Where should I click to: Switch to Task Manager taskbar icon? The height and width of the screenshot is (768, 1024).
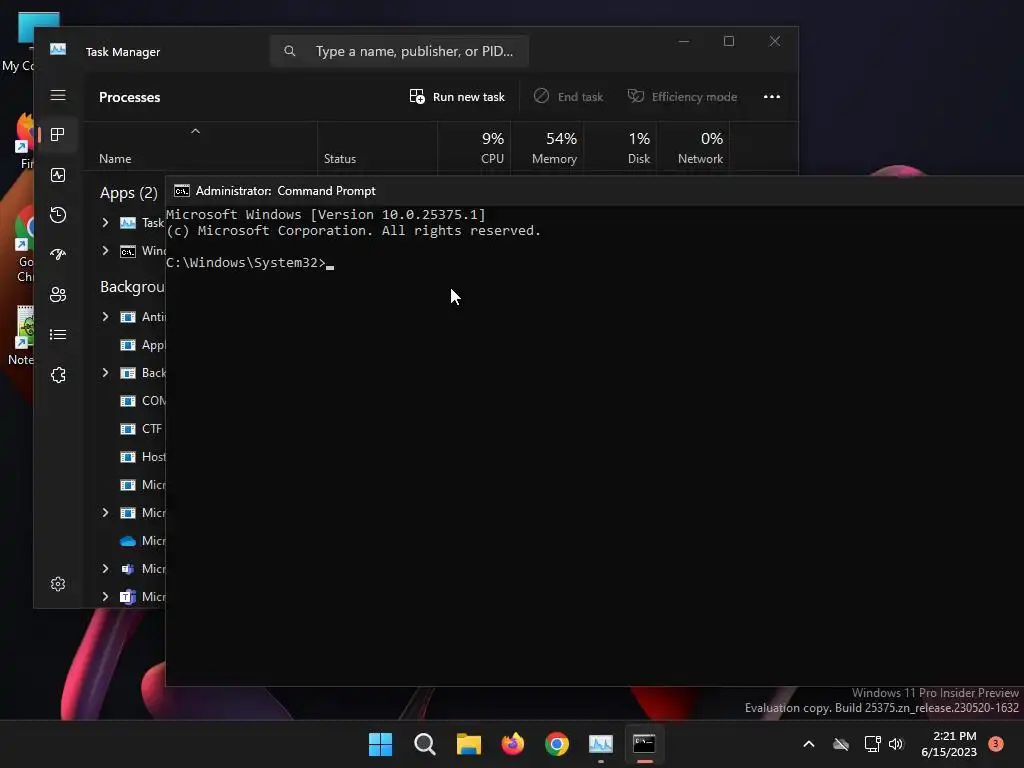point(601,744)
